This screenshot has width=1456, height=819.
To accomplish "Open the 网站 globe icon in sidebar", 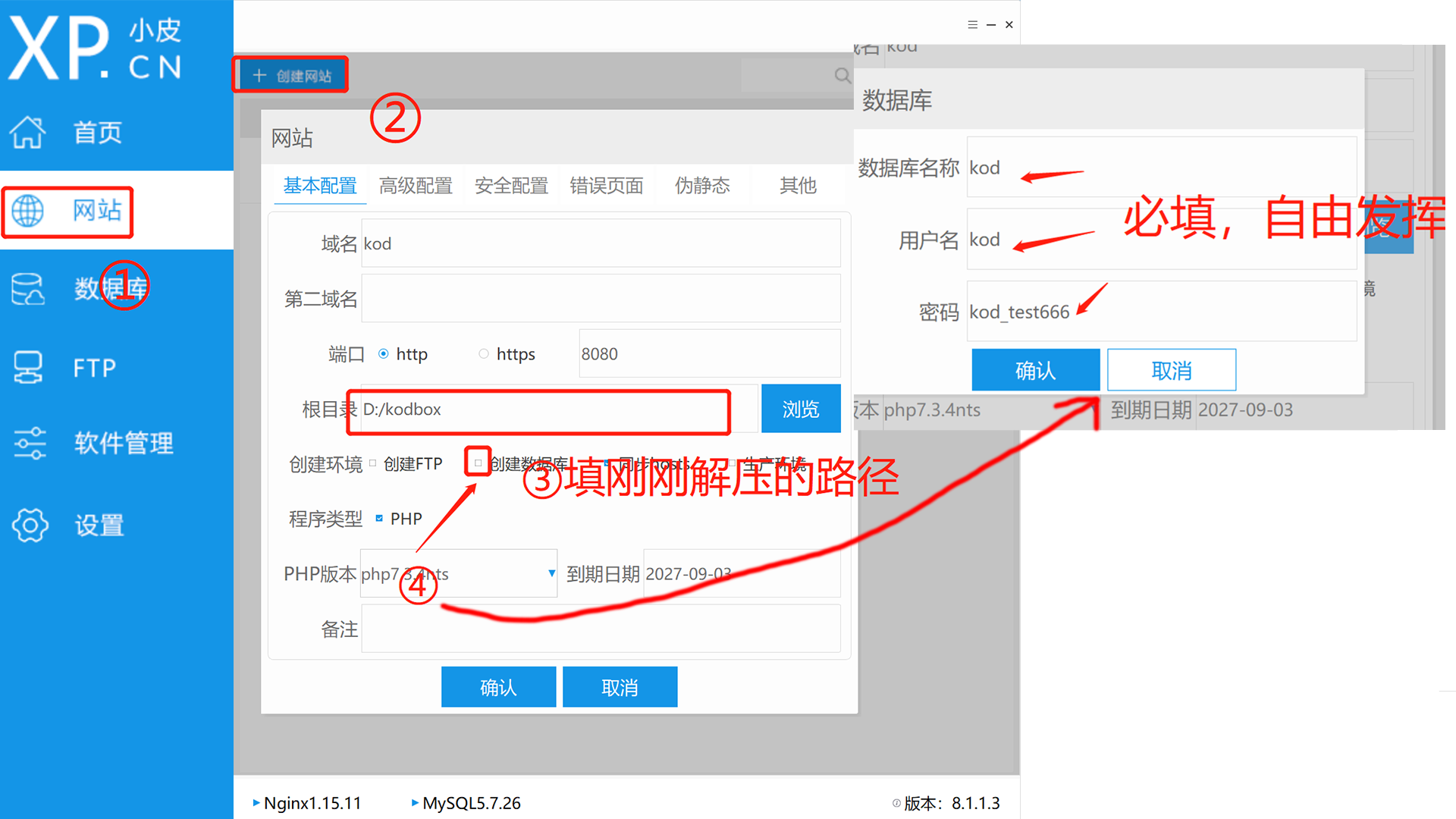I will point(28,211).
